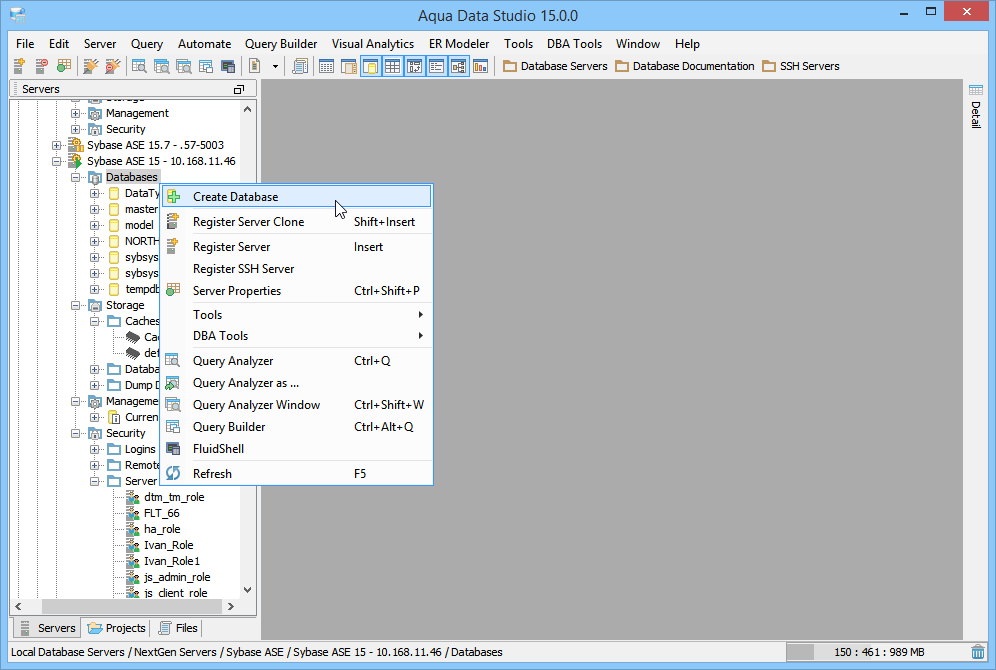Click the green plus icon beside Create Database
The width and height of the screenshot is (996, 670).
coord(173,197)
